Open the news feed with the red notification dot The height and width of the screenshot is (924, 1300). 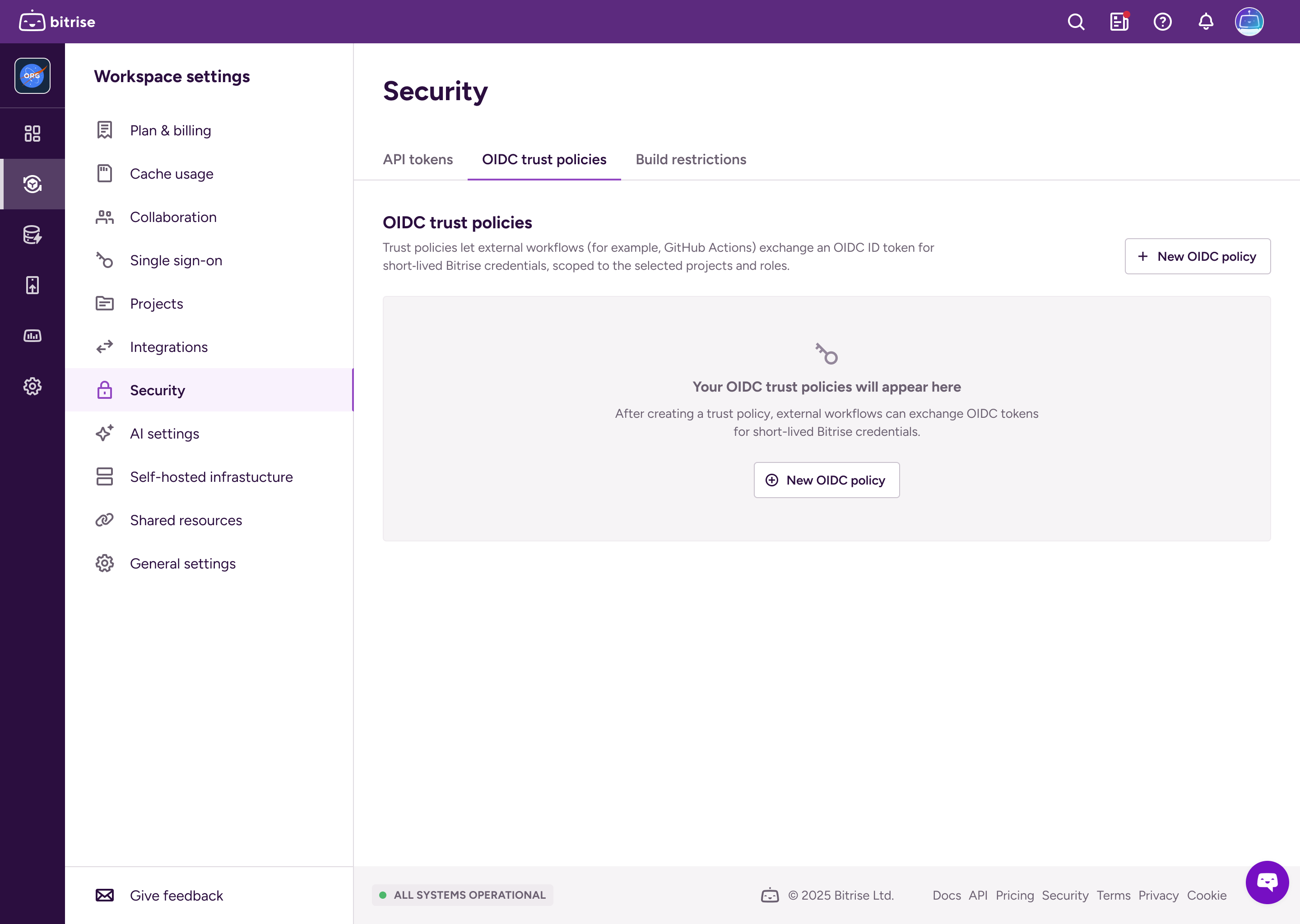coord(1119,22)
